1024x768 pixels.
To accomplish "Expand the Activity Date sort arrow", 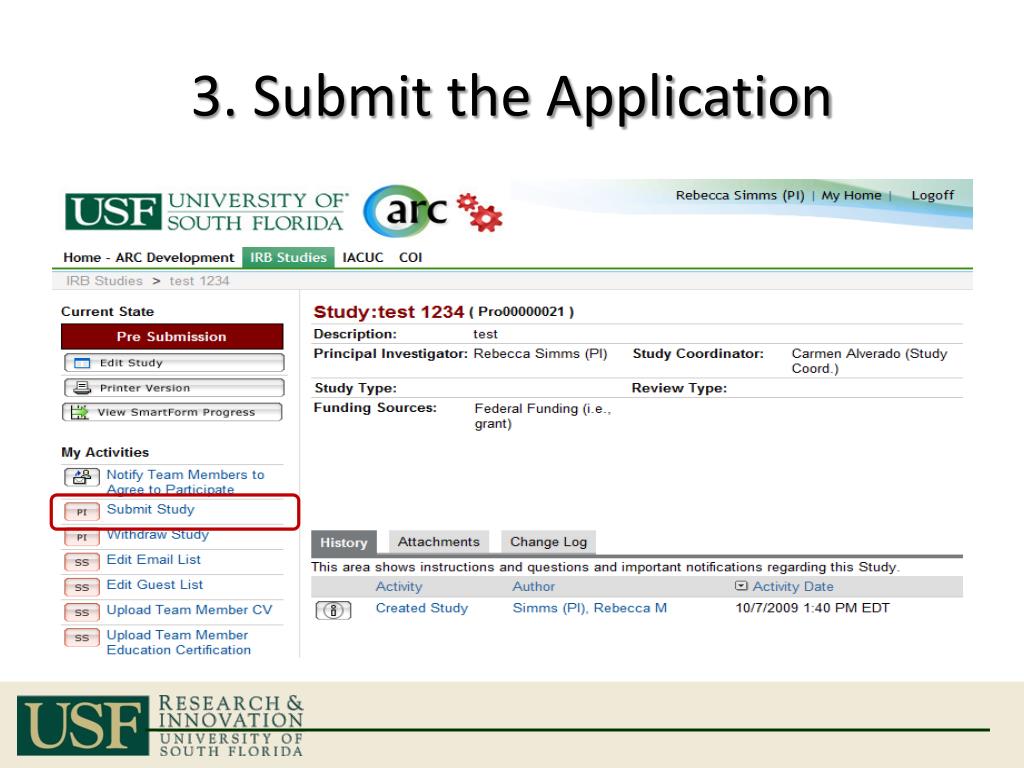I will [x=741, y=587].
